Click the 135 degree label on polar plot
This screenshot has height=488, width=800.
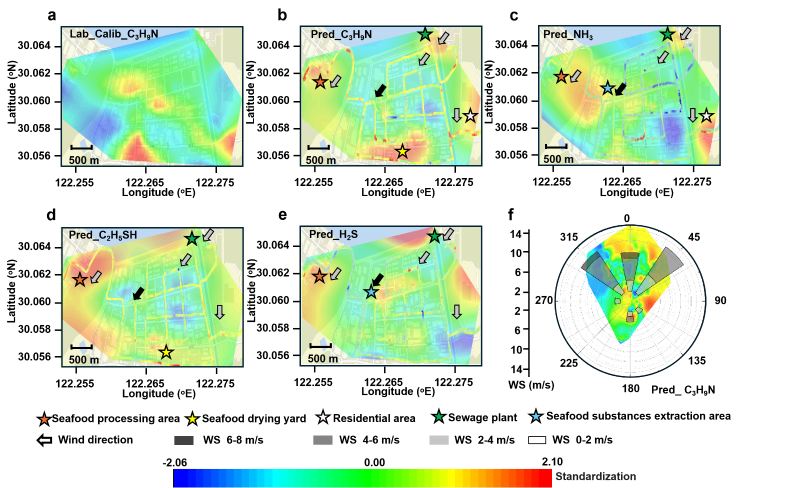point(697,360)
